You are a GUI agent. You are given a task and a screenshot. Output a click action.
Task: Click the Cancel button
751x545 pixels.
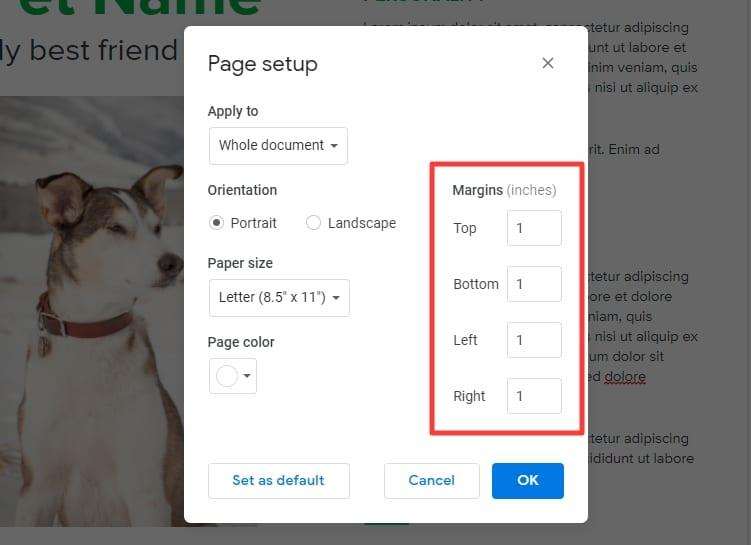pyautogui.click(x=432, y=480)
